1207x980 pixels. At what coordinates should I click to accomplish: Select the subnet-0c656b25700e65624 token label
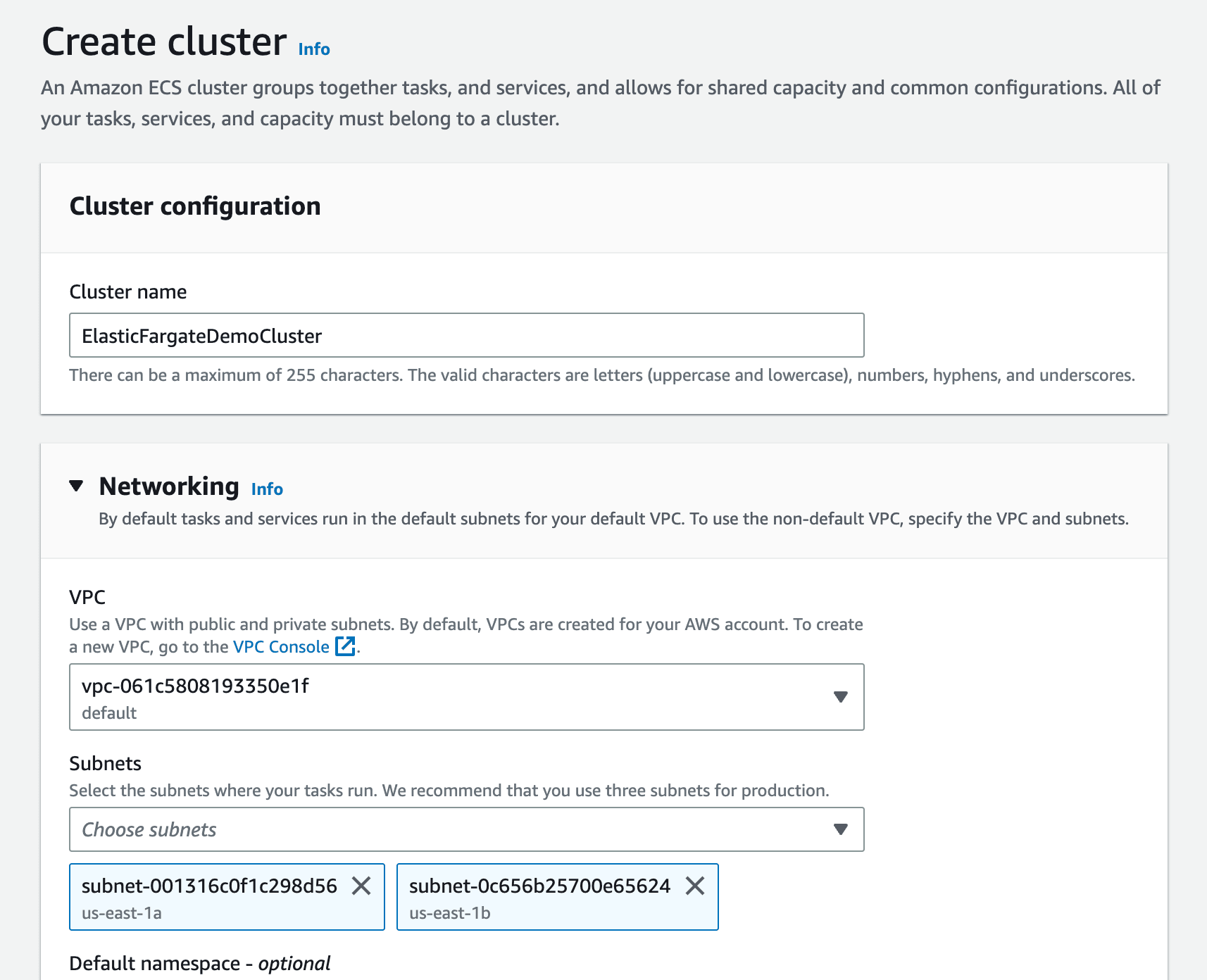[x=539, y=886]
